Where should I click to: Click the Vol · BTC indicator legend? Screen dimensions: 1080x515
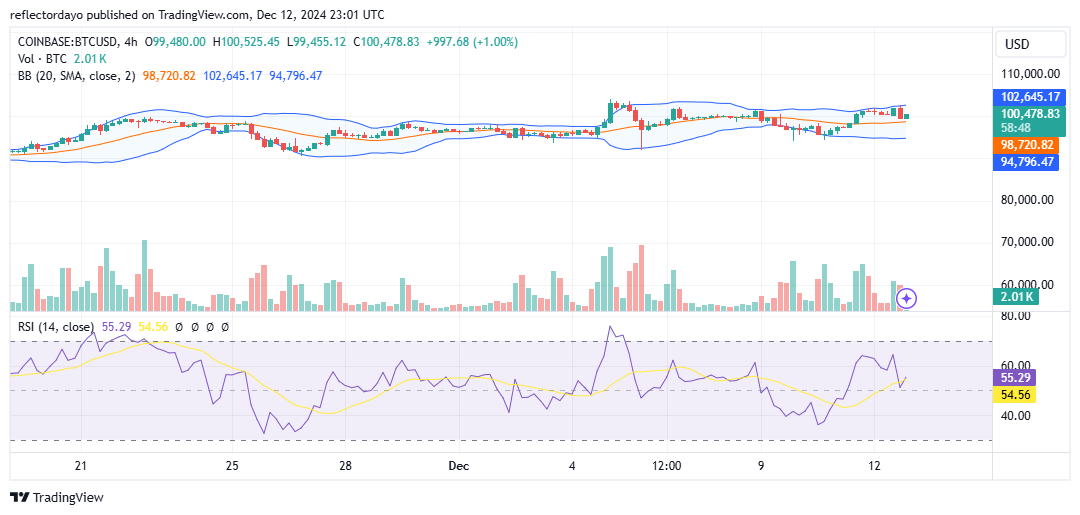[x=44, y=59]
